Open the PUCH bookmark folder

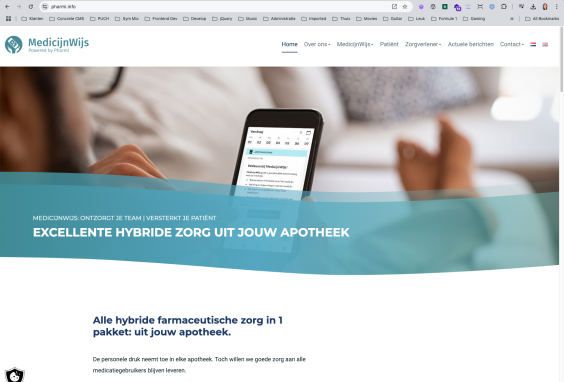(100, 18)
